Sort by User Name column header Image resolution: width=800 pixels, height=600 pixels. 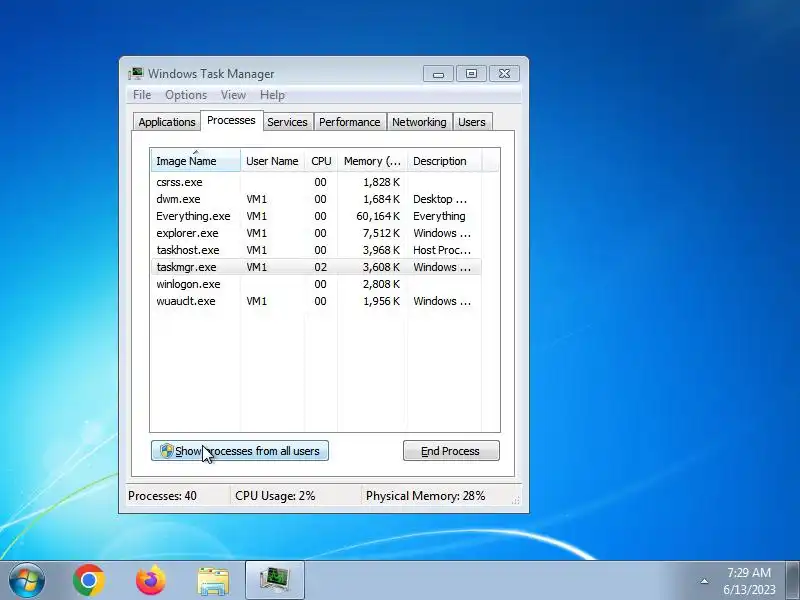pyautogui.click(x=272, y=161)
